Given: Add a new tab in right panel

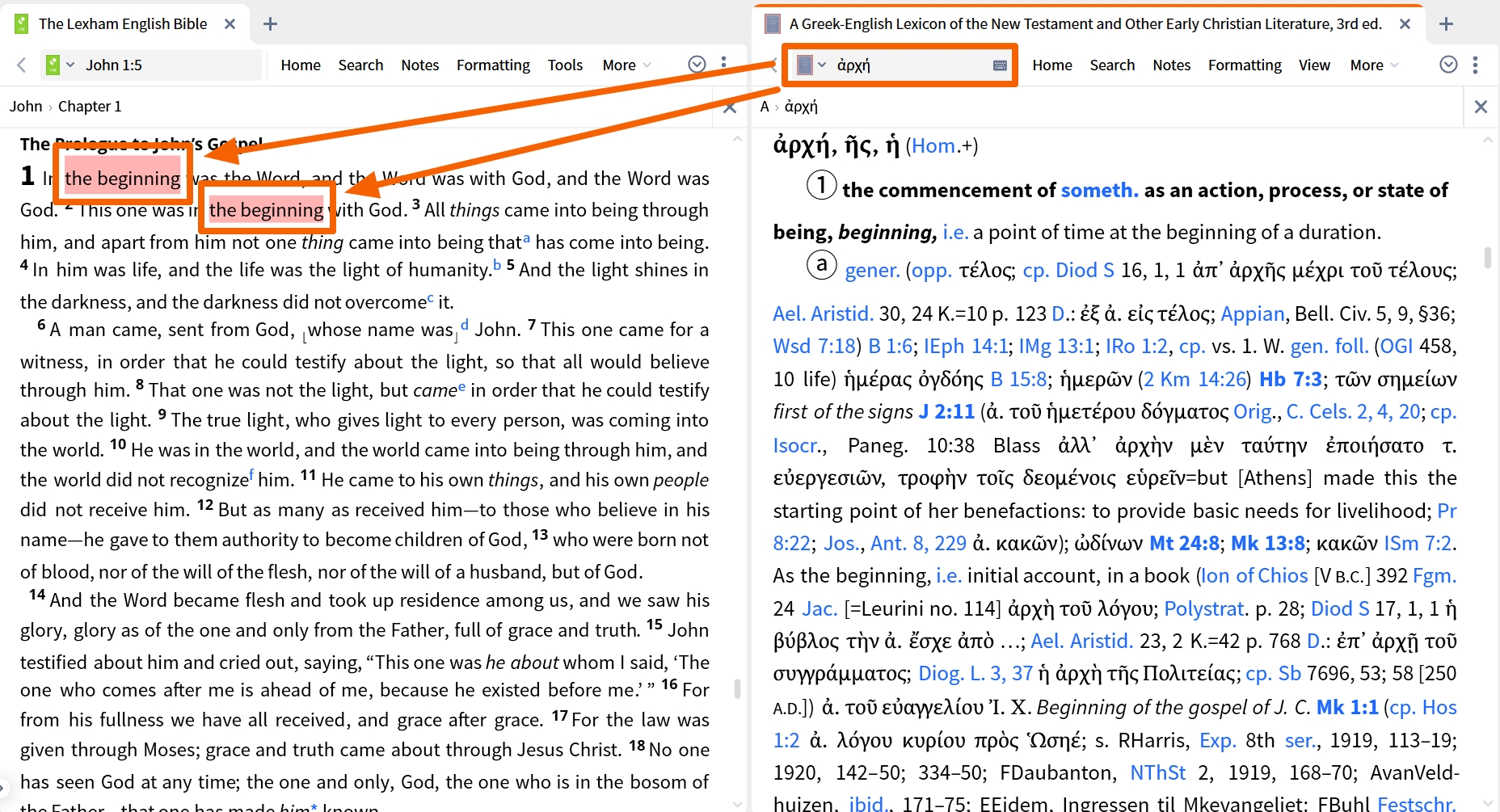Looking at the screenshot, I should tap(1447, 24).
